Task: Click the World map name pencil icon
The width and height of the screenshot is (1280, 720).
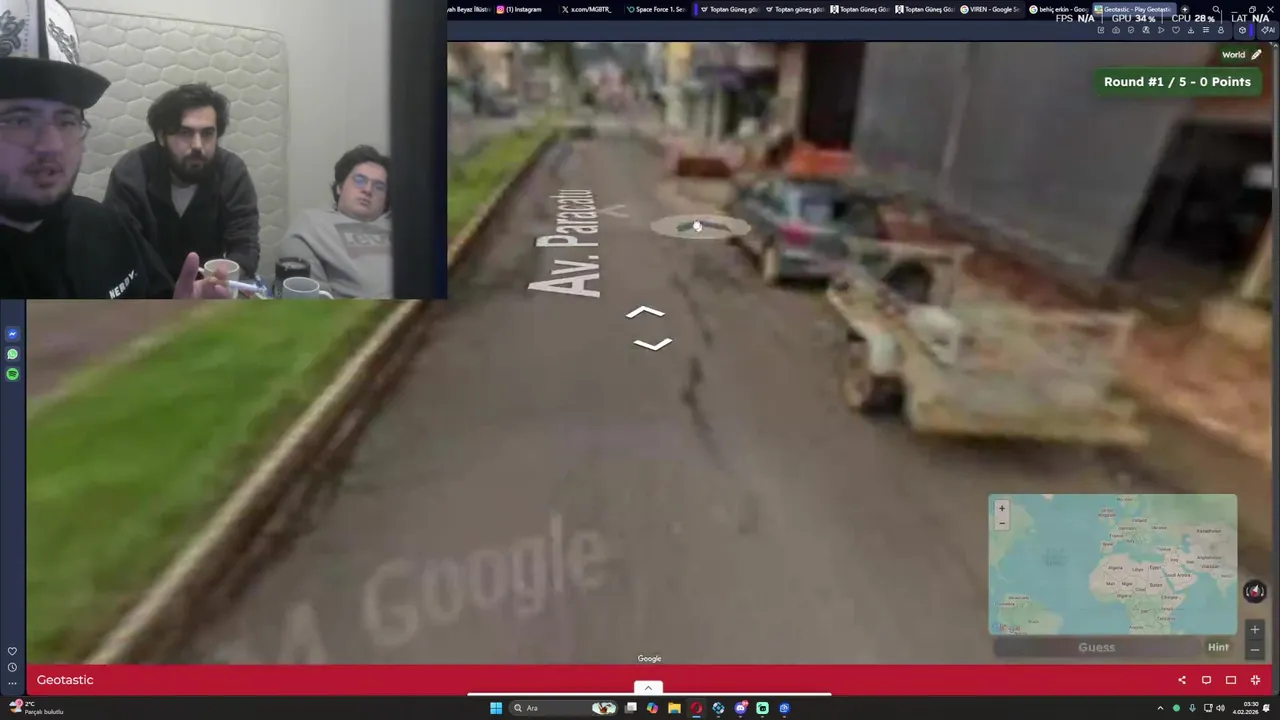Action: [1256, 55]
